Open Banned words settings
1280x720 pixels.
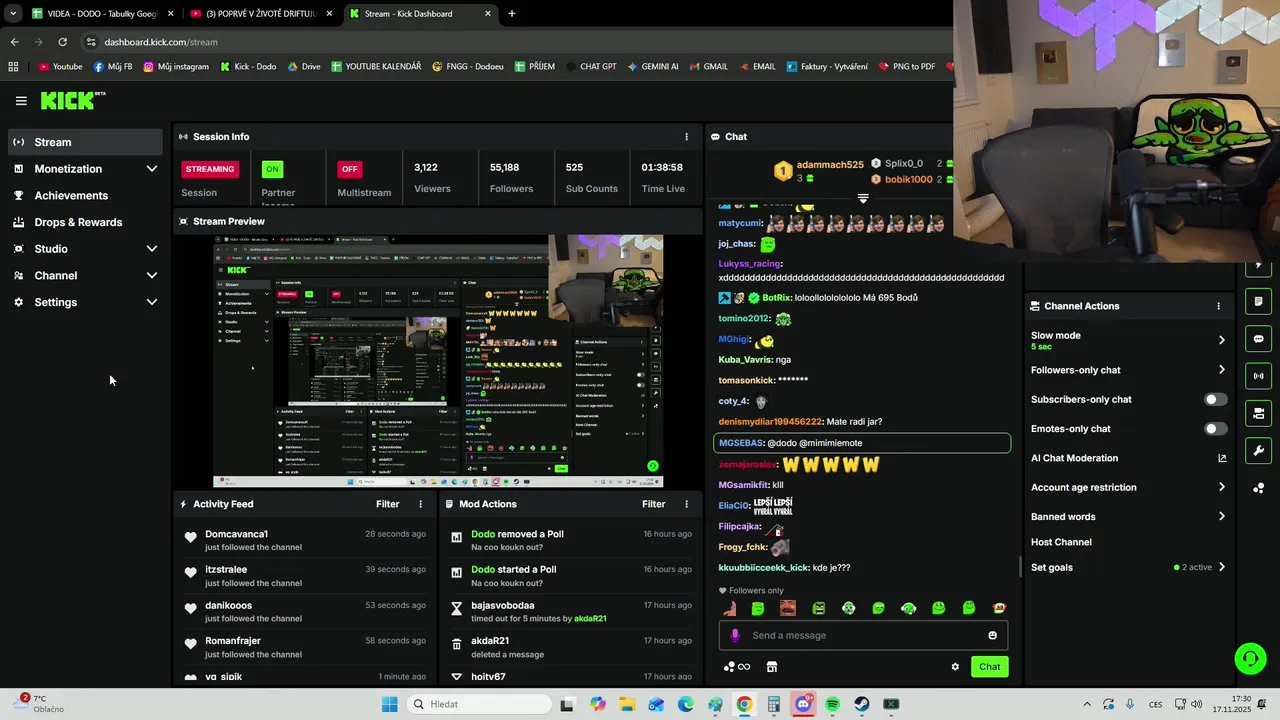click(x=1128, y=517)
